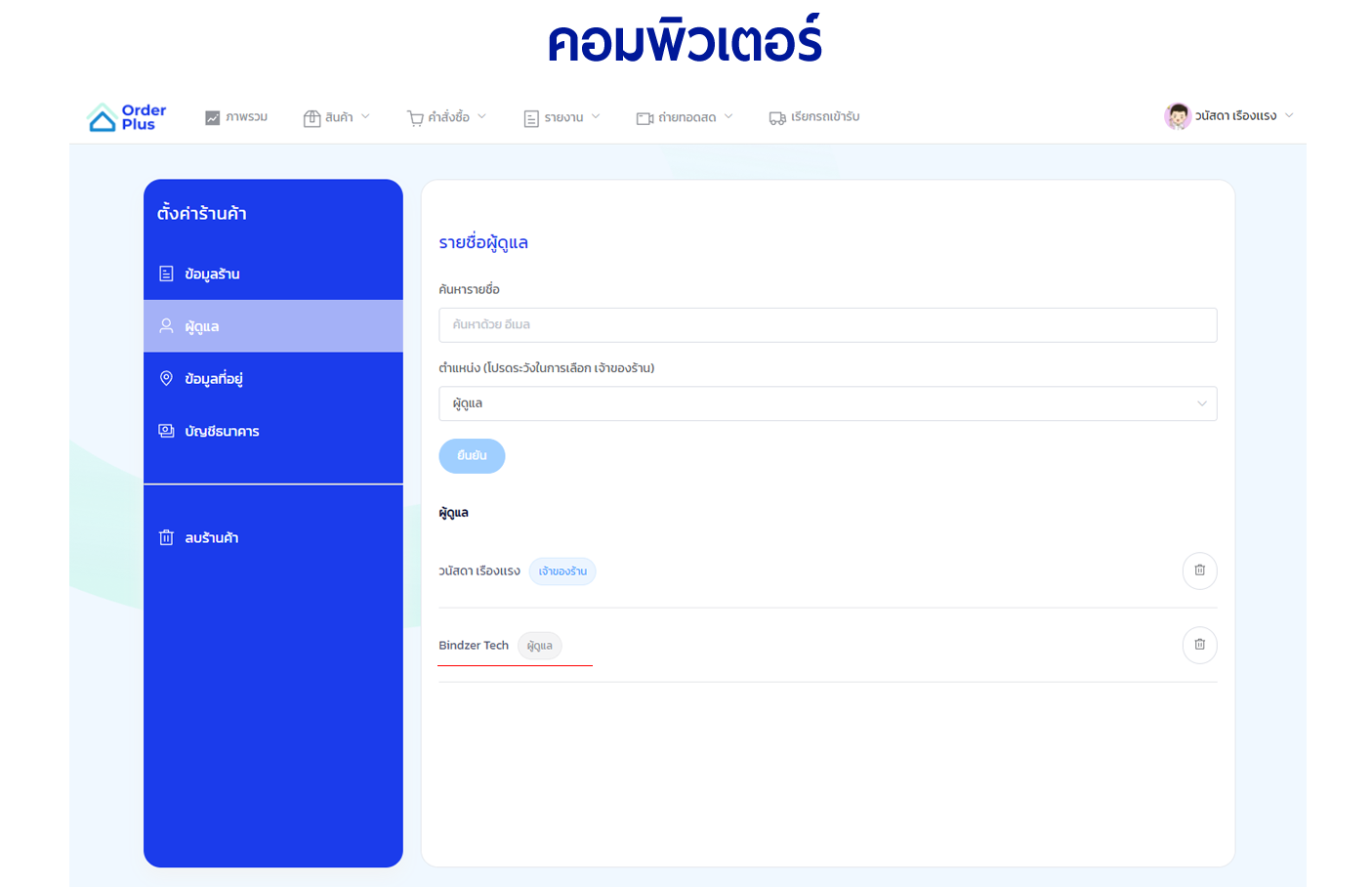Open the ภาพรวม menu item
Image resolution: width=1372 pixels, height=887 pixels.
point(236,117)
